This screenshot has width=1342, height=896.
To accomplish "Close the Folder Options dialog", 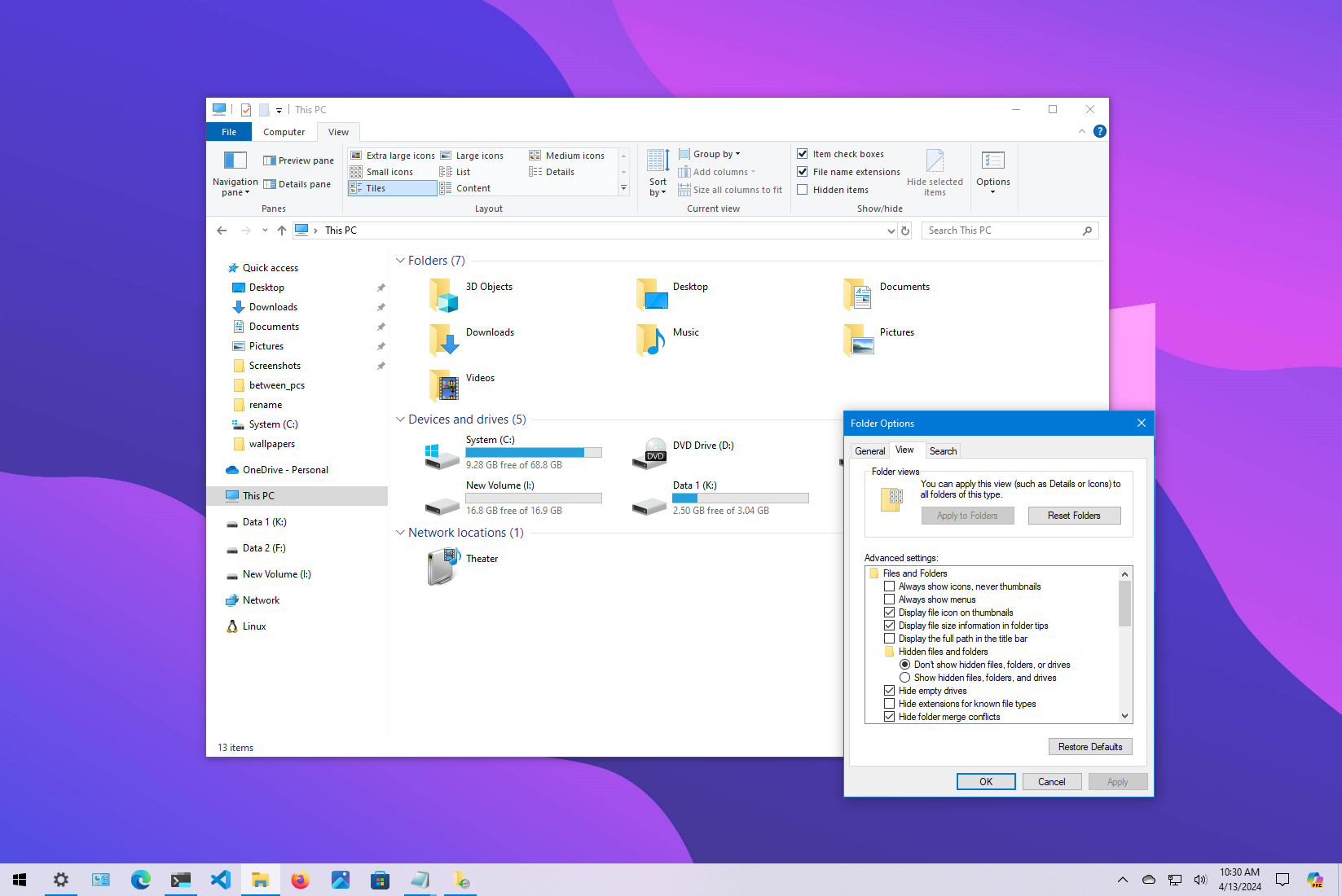I will tap(1141, 424).
